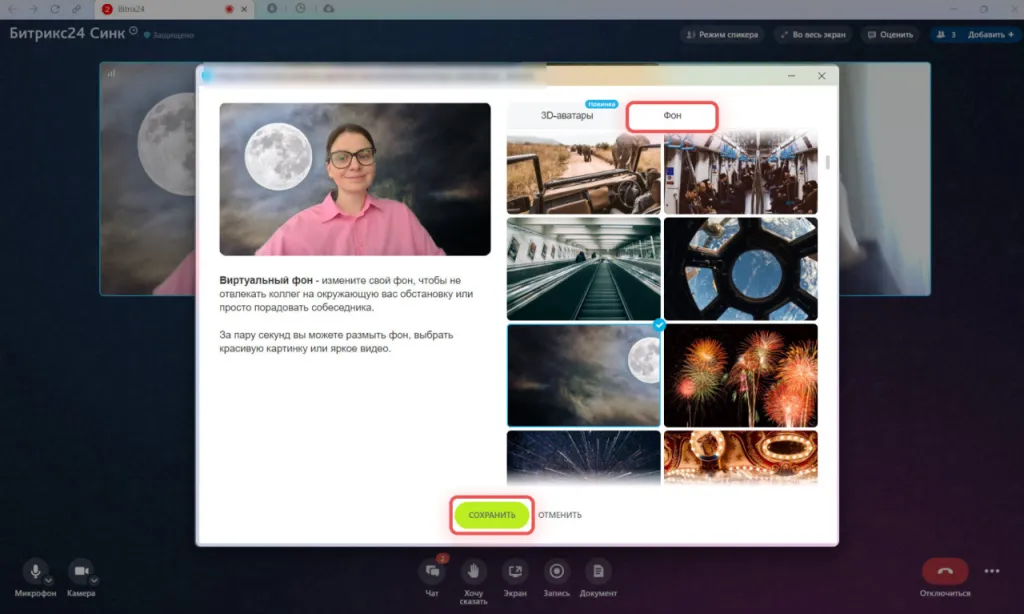Open the chat with unread messages
1024x614 pixels.
click(432, 571)
